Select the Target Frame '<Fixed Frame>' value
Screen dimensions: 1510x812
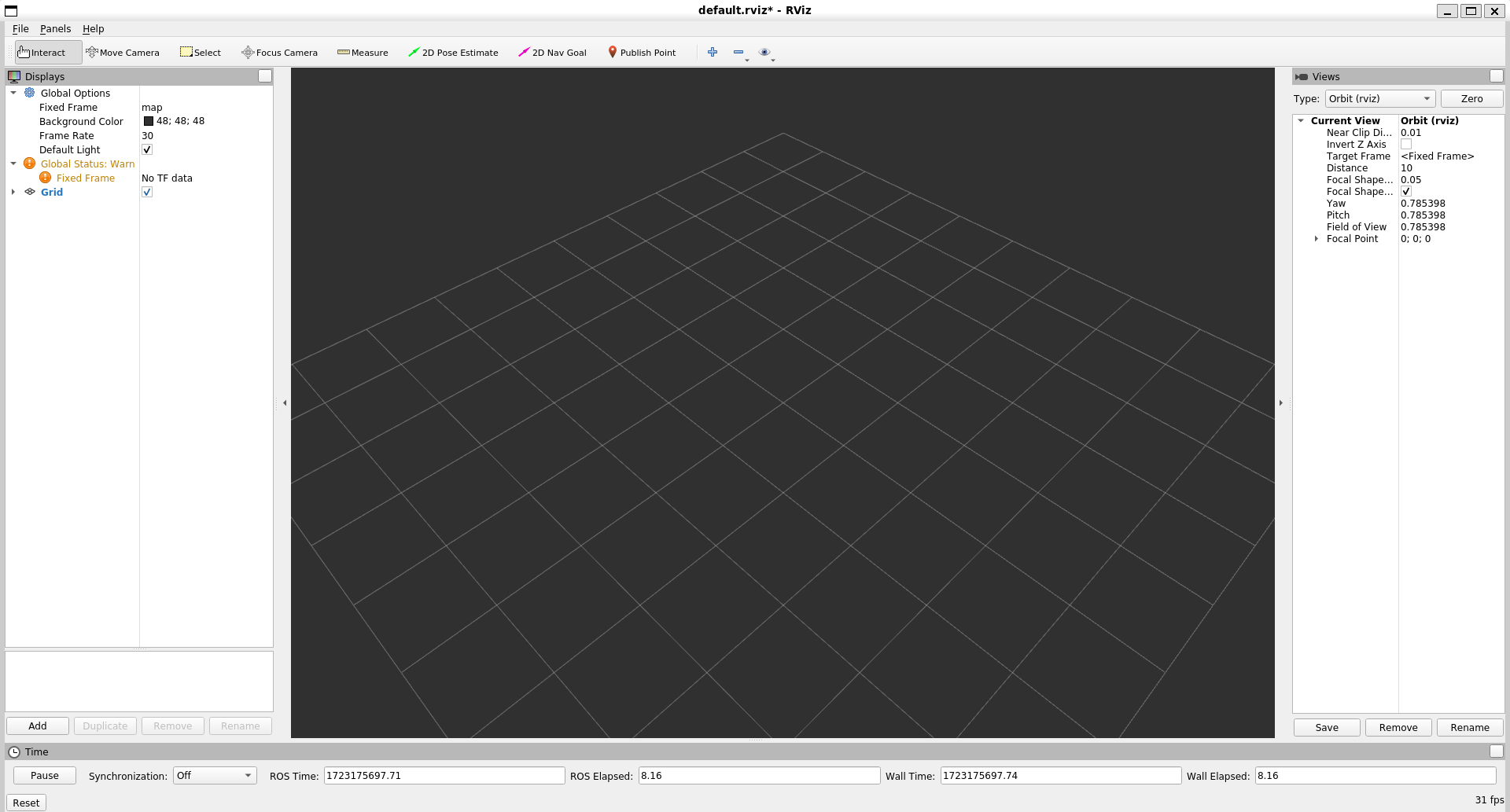(1437, 156)
